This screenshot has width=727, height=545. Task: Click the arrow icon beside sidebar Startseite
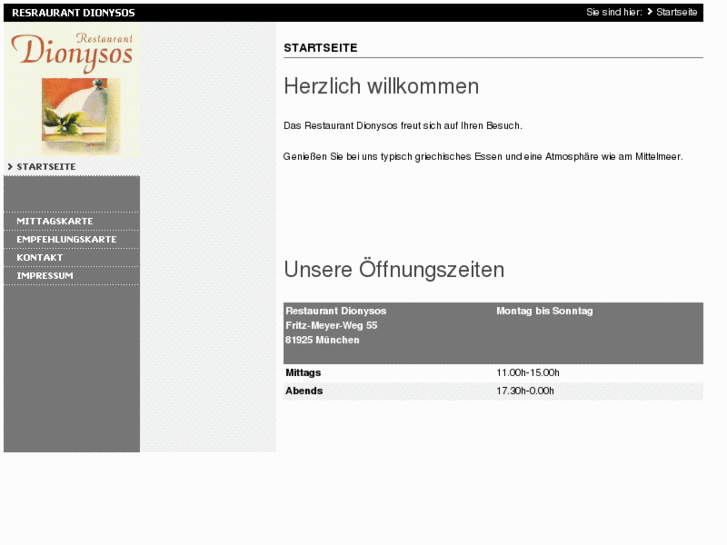pyautogui.click(x=10, y=166)
